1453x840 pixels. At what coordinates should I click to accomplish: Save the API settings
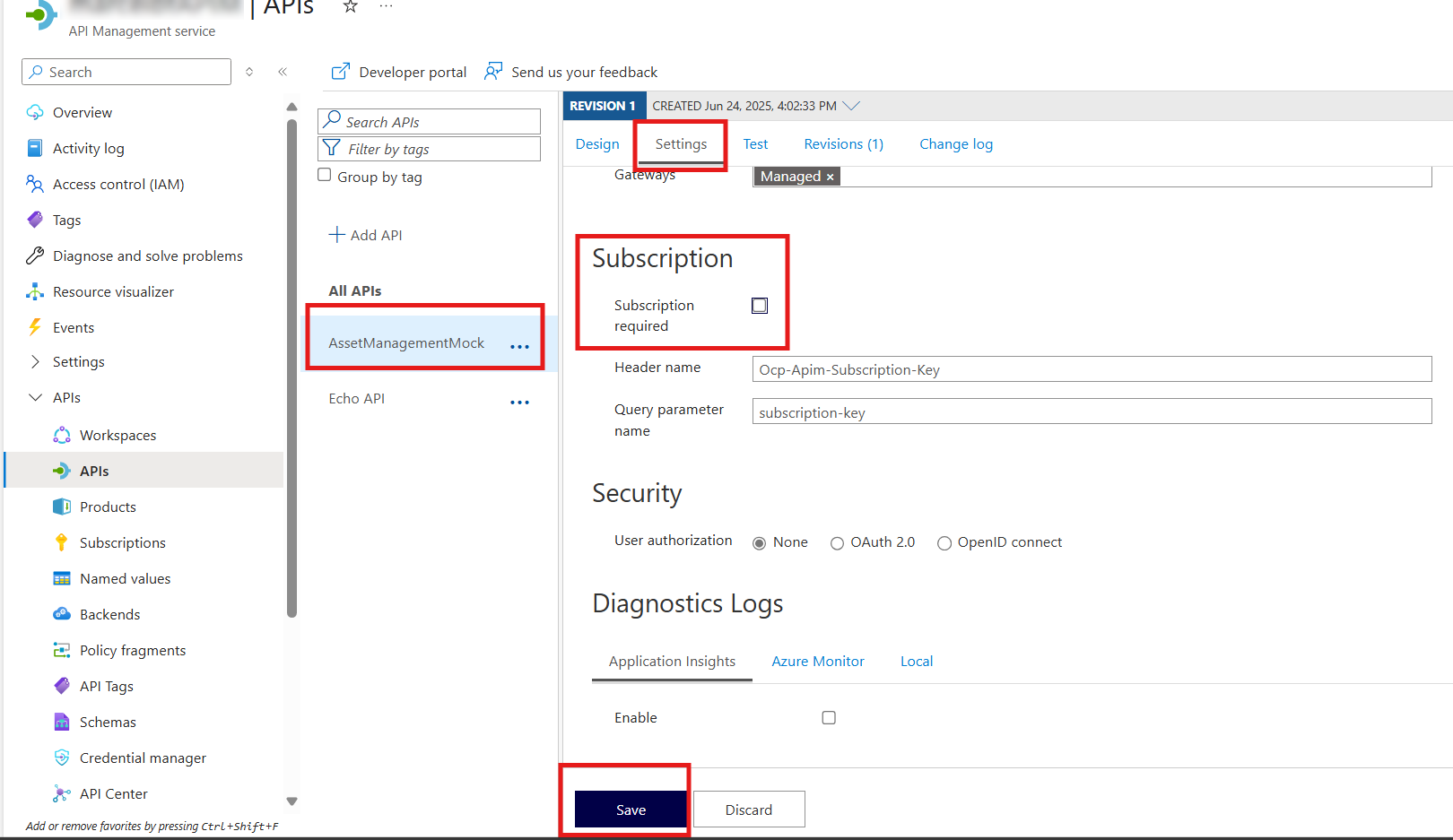(630, 809)
